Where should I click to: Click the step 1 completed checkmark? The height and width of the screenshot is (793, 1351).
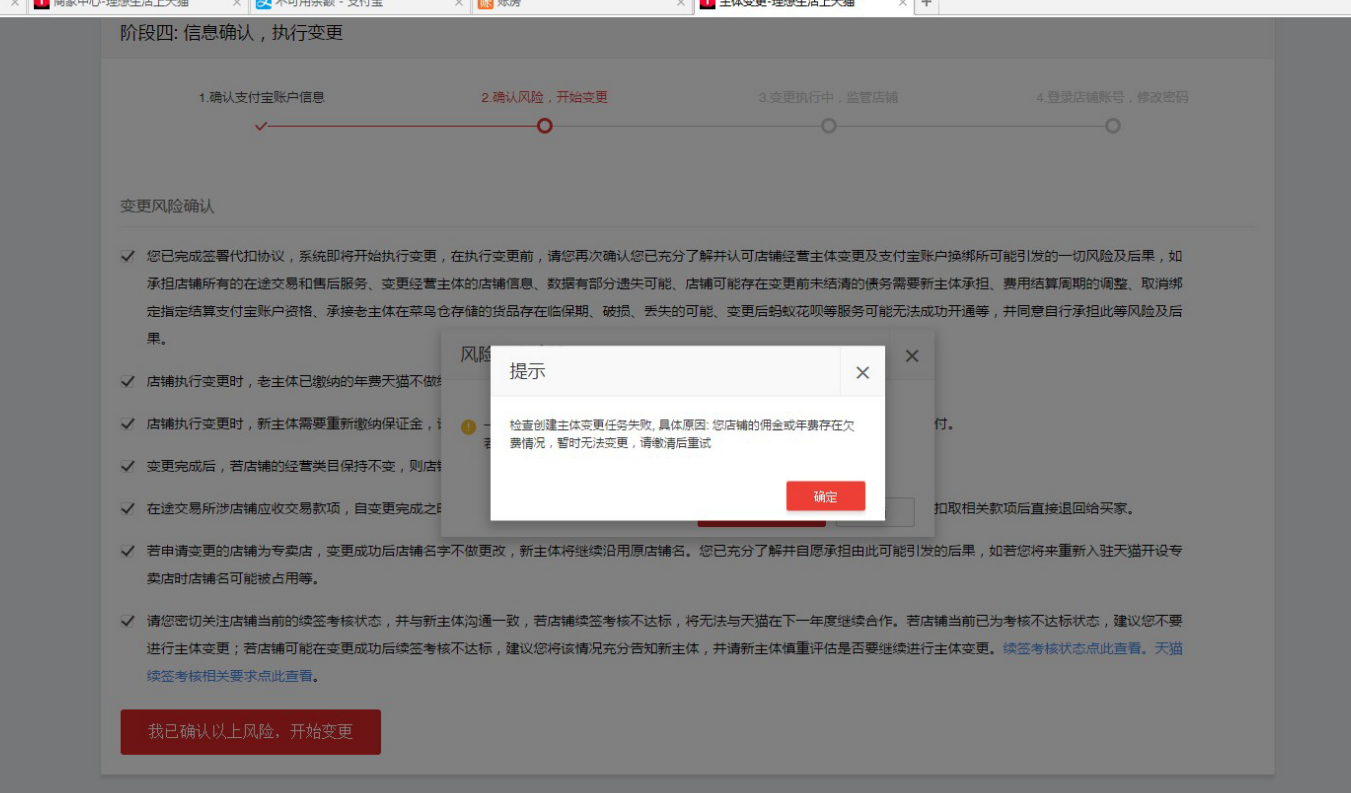261,126
